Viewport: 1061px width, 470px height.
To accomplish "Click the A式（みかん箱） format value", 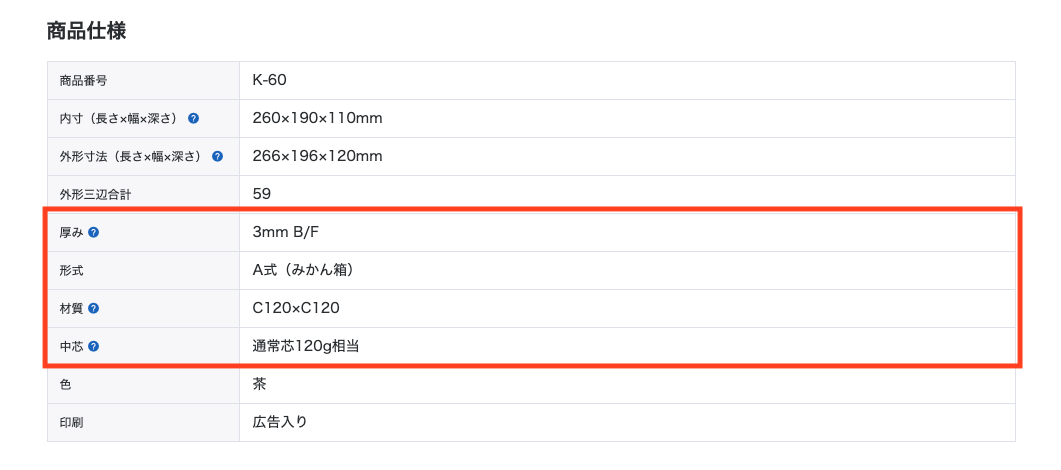I will pos(303,270).
